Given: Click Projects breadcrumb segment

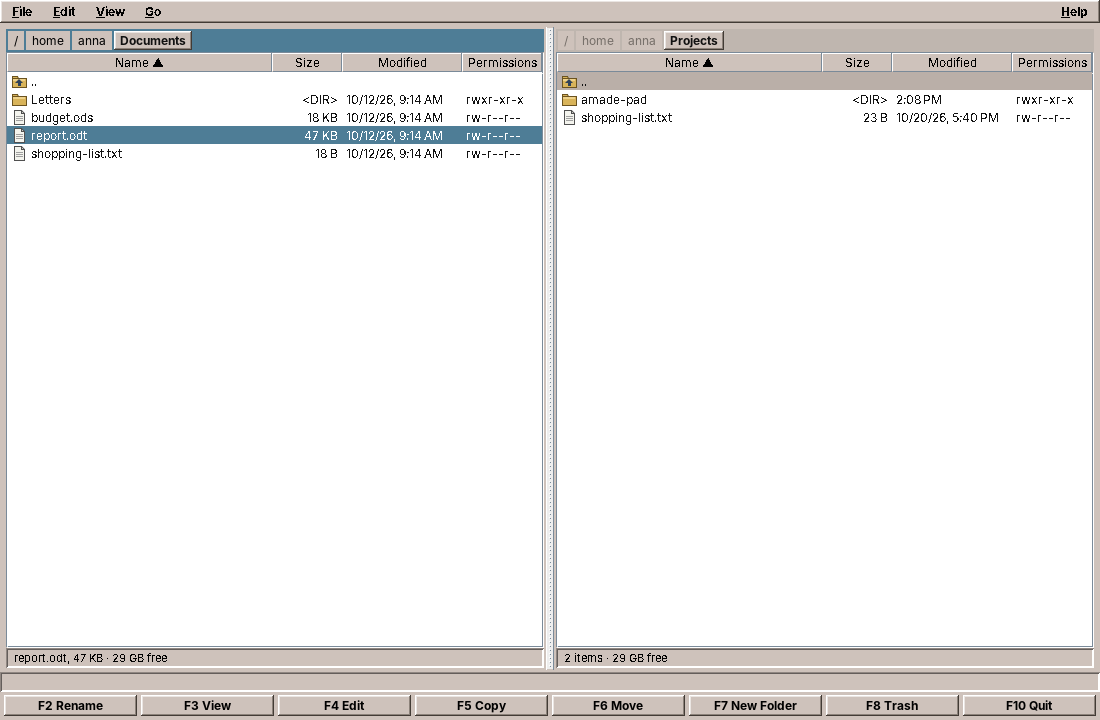Looking at the screenshot, I should click(x=694, y=41).
